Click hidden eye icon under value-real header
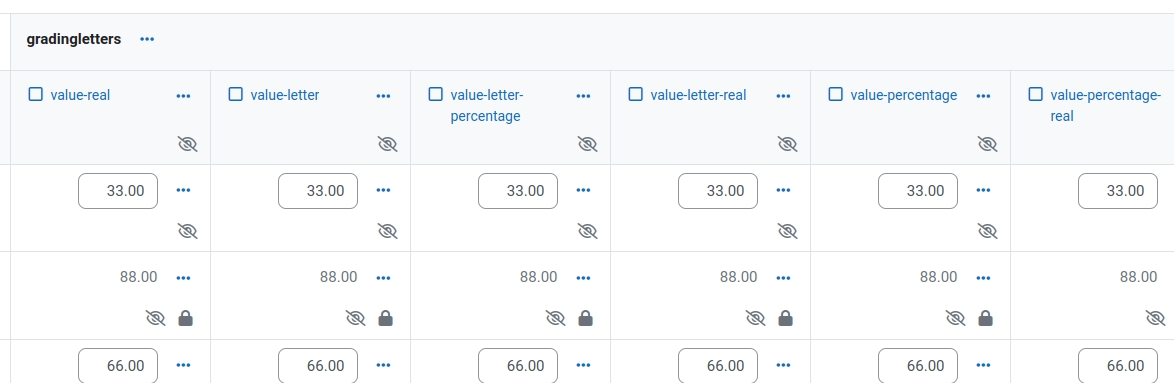The image size is (1174, 383). pos(187,144)
